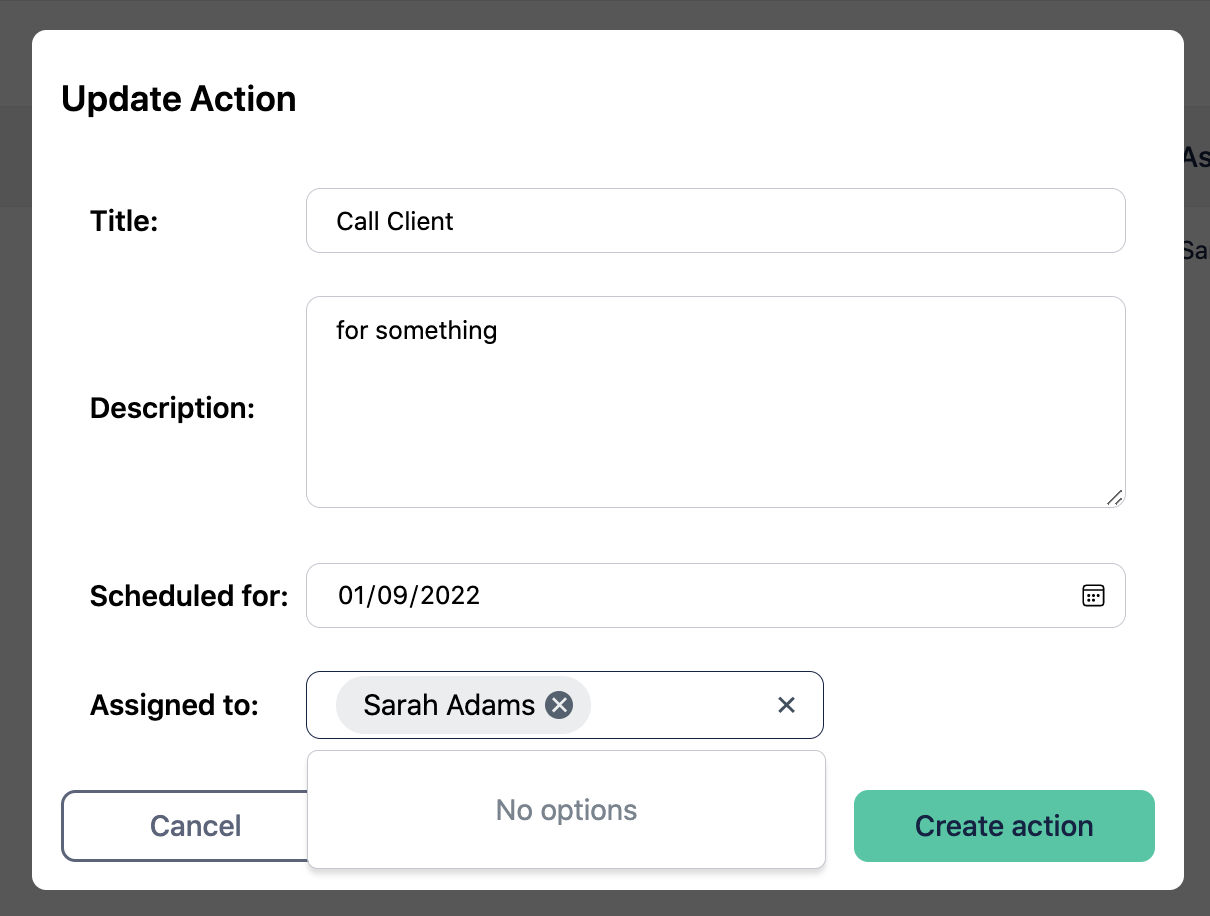Click the 'Assigned to:' field label
Screen dimensions: 1210x916
[x=174, y=705]
